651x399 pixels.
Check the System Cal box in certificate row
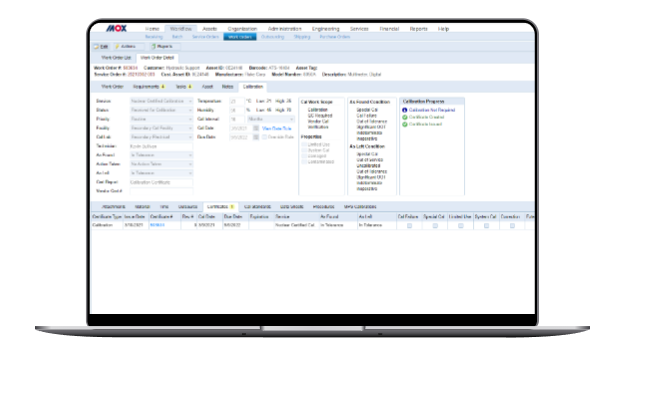pyautogui.click(x=486, y=225)
